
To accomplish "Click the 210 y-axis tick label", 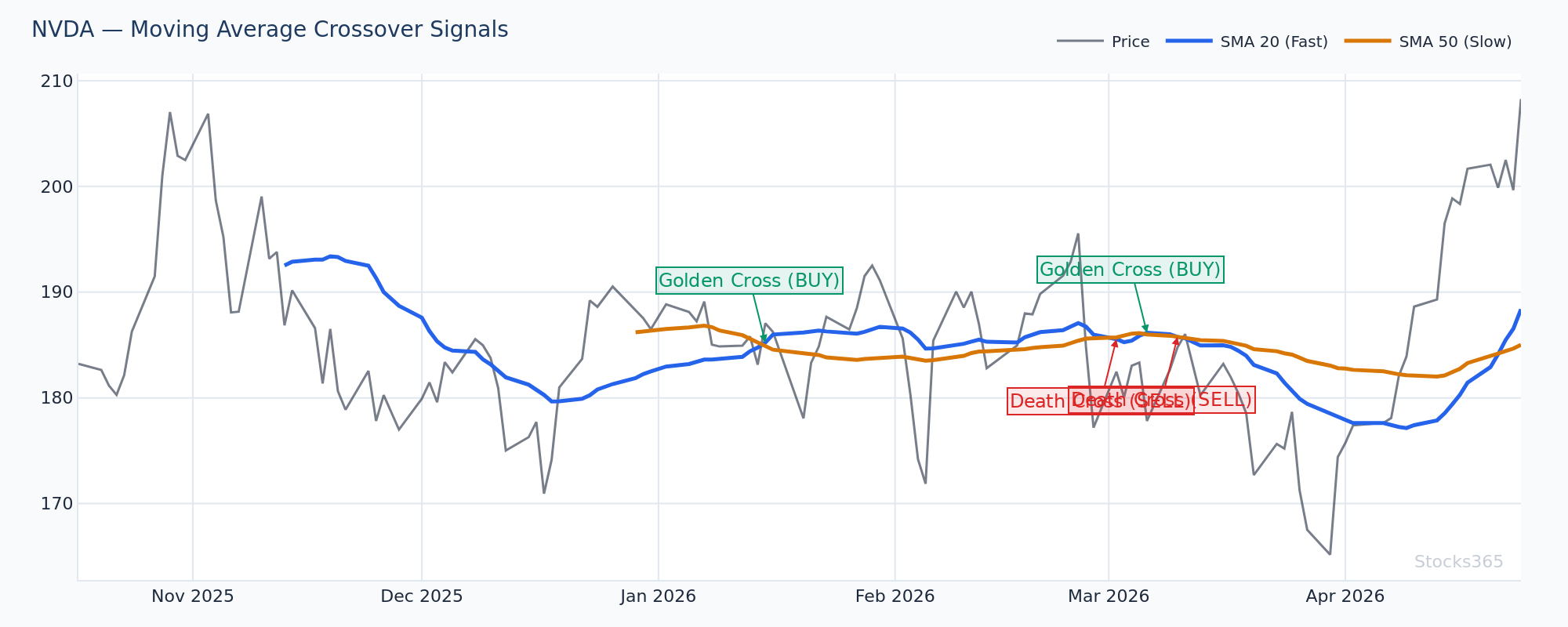I will [x=58, y=82].
